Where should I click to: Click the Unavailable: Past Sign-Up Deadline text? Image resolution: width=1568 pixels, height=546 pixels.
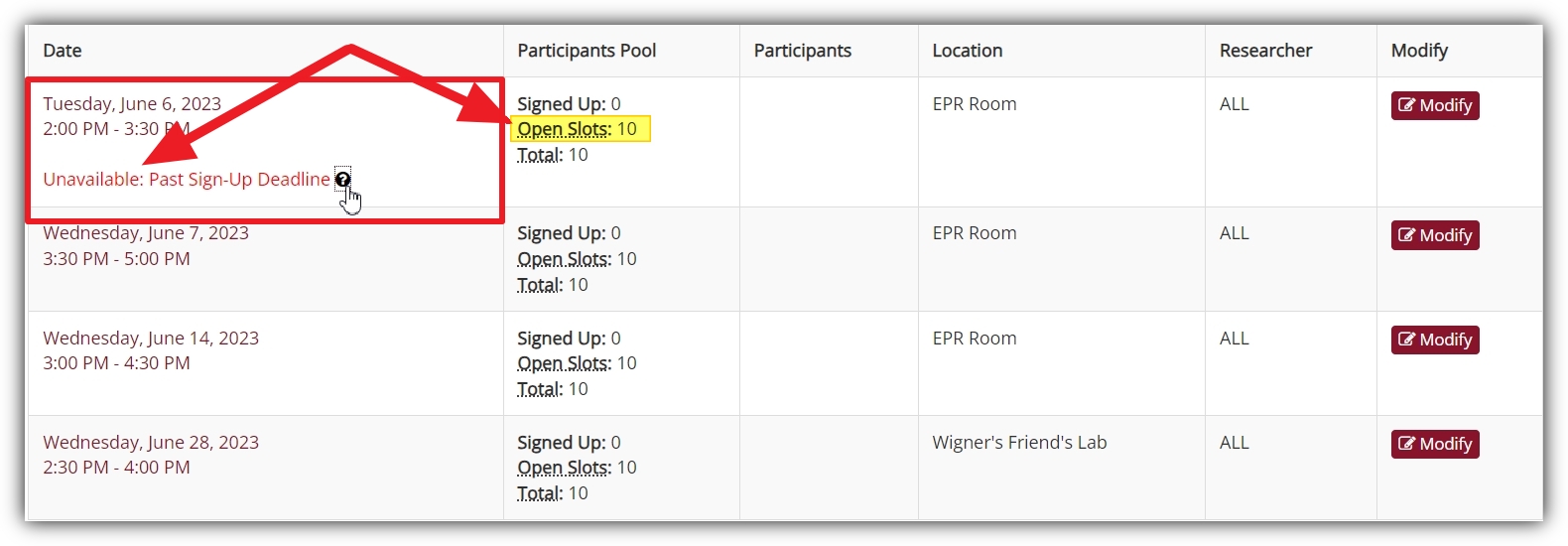point(187,180)
